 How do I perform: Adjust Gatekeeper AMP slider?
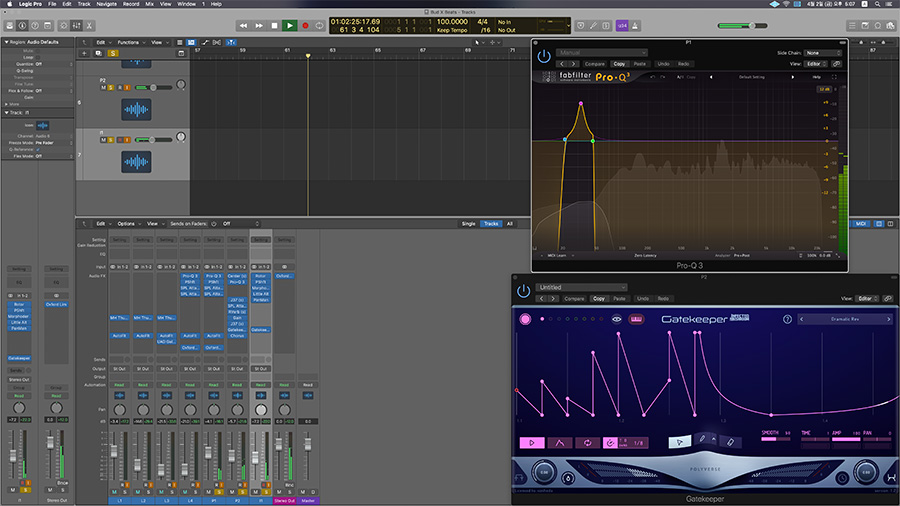pos(847,439)
